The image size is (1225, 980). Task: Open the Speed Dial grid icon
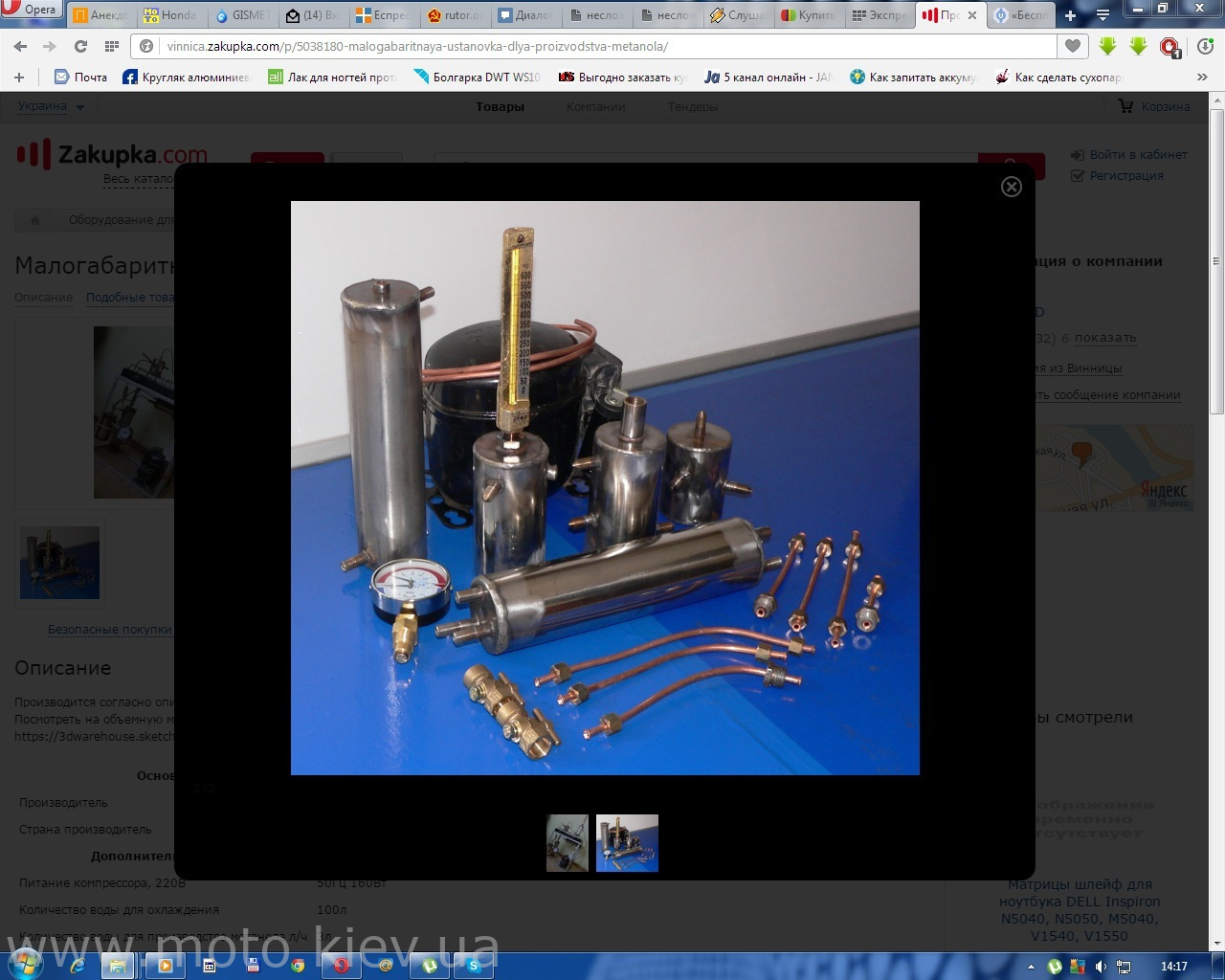click(112, 46)
